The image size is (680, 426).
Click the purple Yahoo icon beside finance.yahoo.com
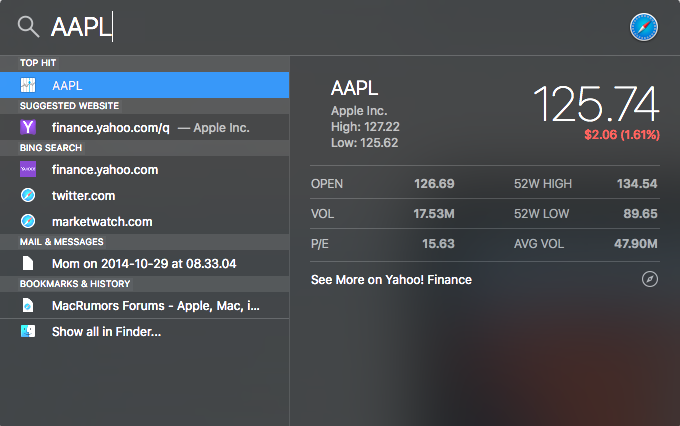[x=28, y=169]
